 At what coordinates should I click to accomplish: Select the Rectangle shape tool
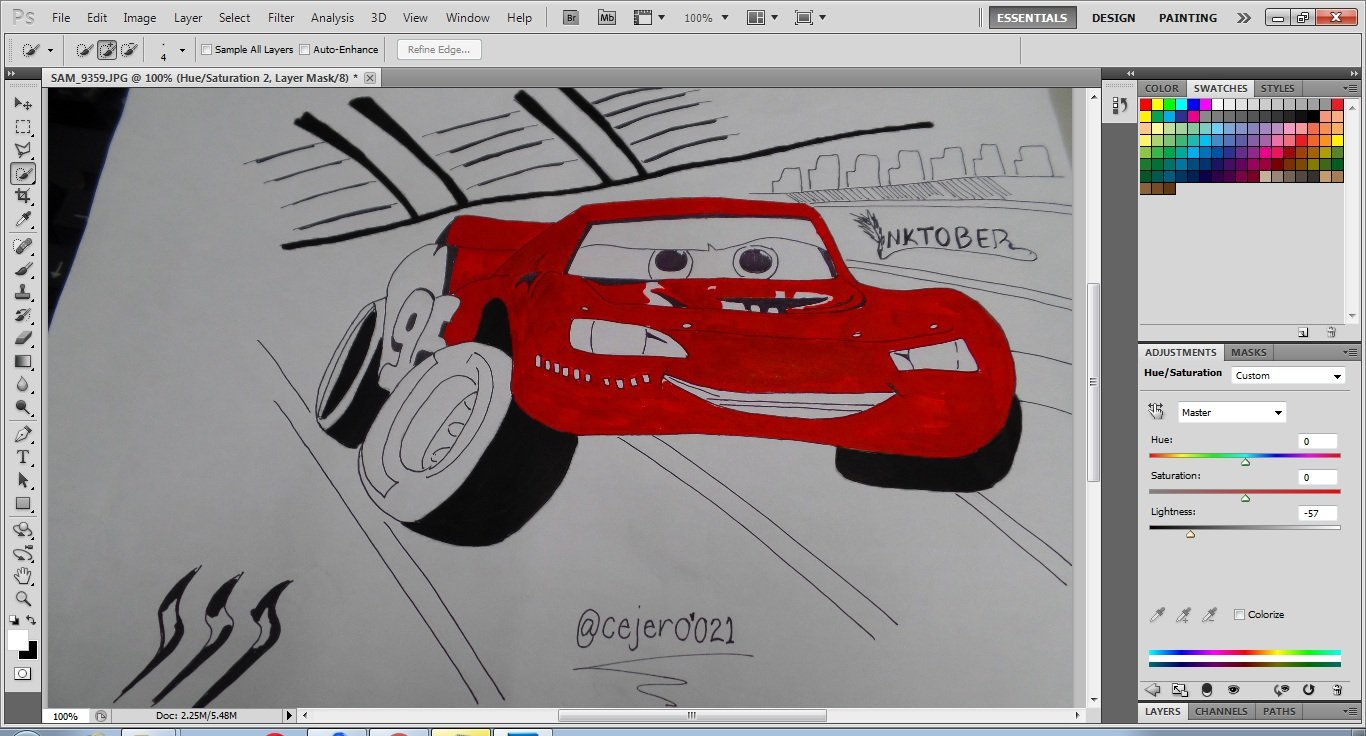tap(23, 504)
